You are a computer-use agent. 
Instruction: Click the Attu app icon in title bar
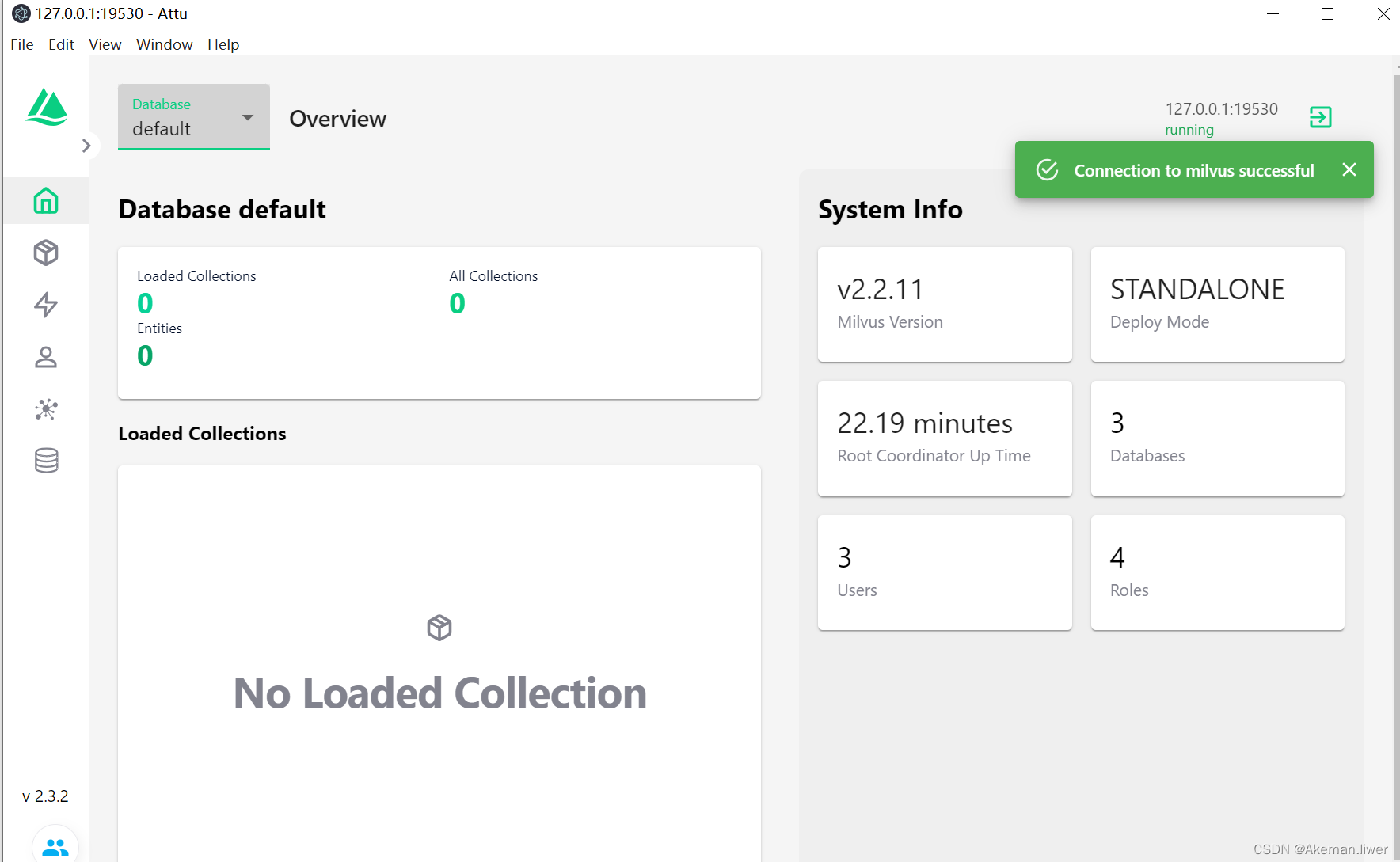point(21,13)
